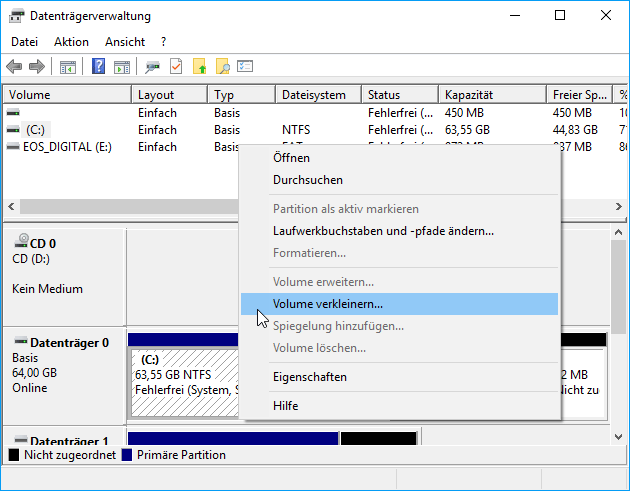Click the yellow folder icon with green arrow

(199, 67)
